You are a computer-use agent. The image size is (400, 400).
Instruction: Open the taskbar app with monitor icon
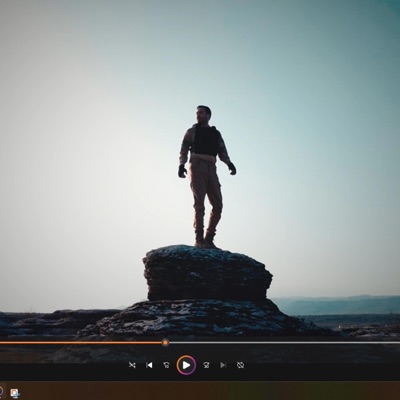click(x=15, y=393)
